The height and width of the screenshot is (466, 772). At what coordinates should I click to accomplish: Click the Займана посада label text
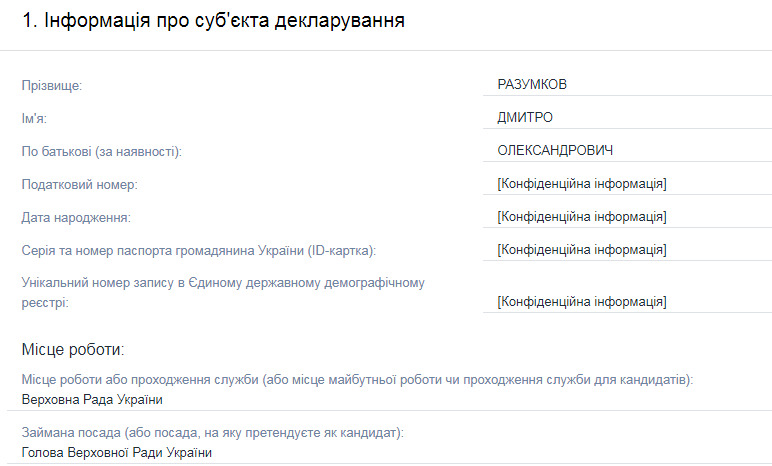click(212, 433)
